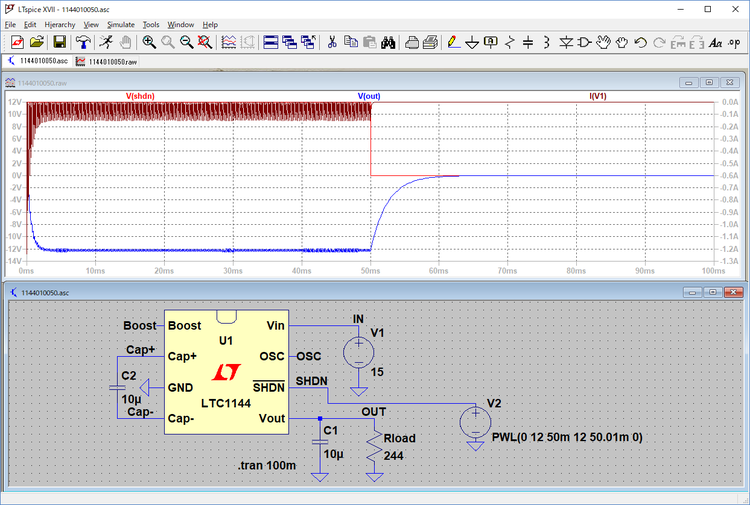750x505 pixels.
Task: Open the Hierarchy menu
Action: click(x=60, y=24)
